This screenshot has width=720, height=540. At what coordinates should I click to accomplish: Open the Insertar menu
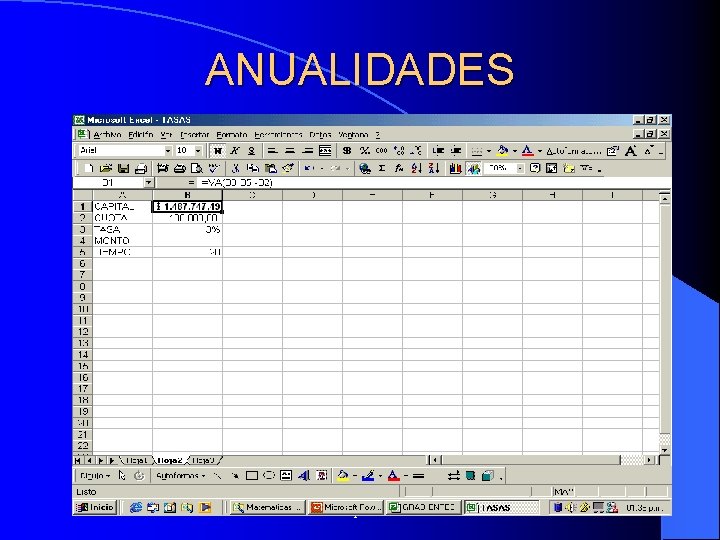(x=194, y=135)
